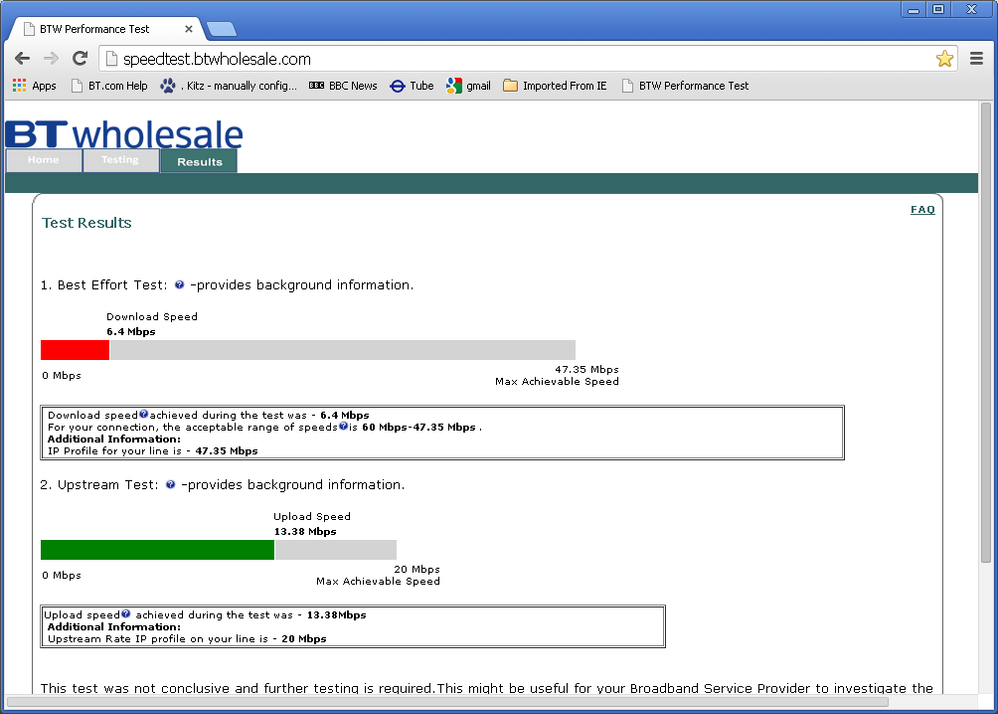Viewport: 998px width, 714px height.
Task: Open the gmail bookmark
Action: pos(468,85)
